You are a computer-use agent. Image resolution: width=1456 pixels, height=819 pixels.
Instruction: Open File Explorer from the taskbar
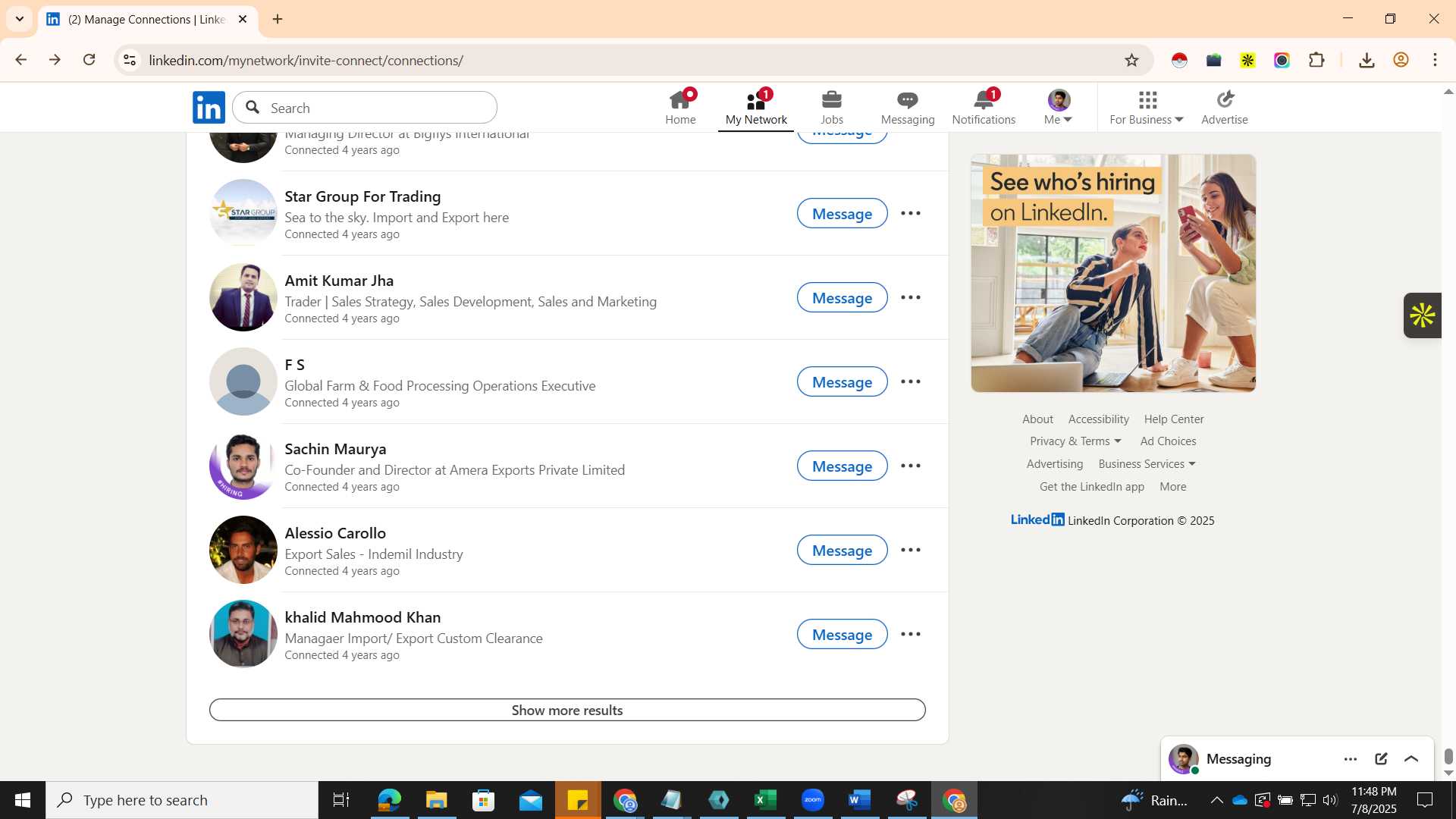[436, 800]
